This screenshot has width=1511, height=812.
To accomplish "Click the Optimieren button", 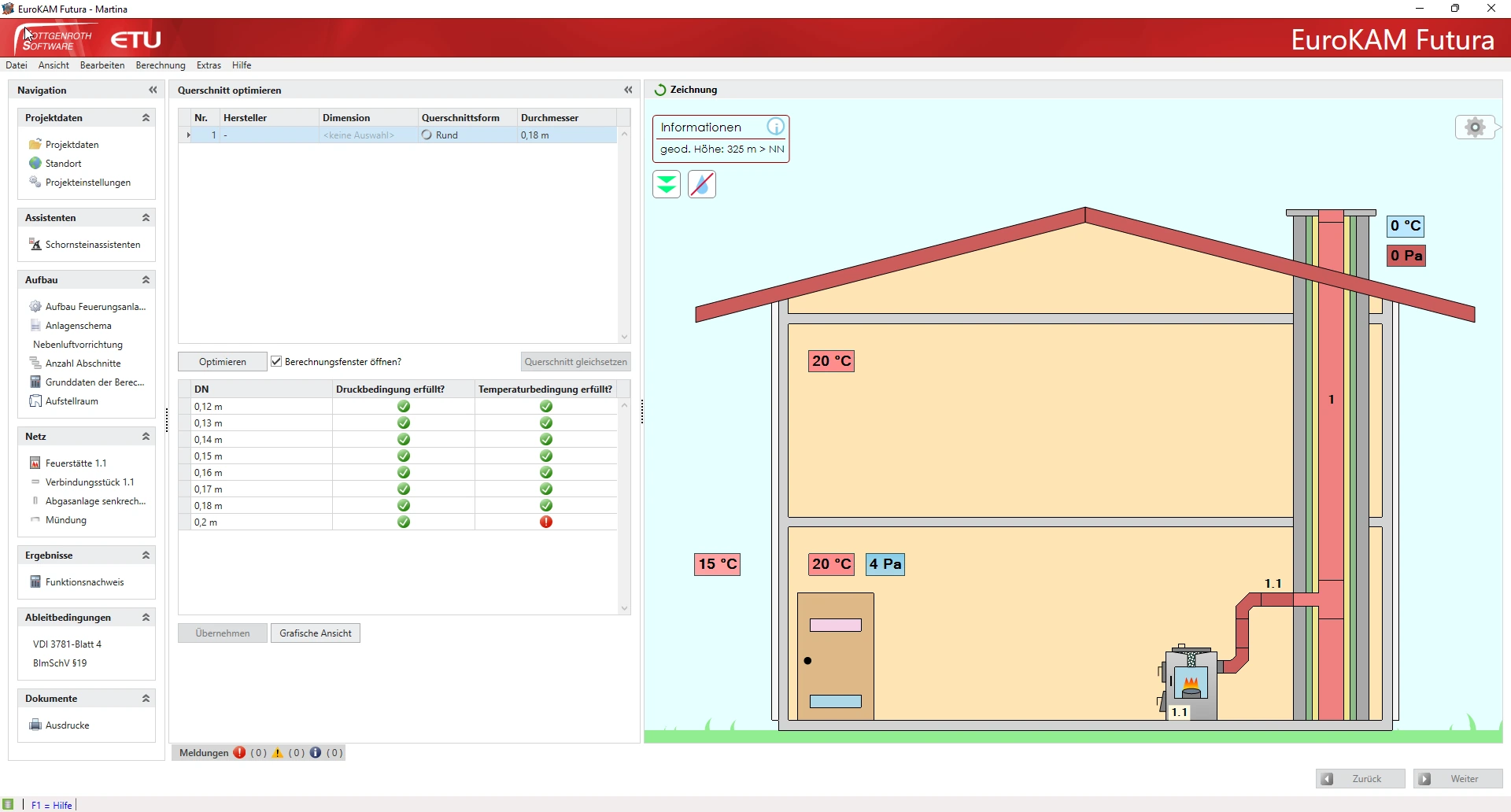I will click(222, 362).
